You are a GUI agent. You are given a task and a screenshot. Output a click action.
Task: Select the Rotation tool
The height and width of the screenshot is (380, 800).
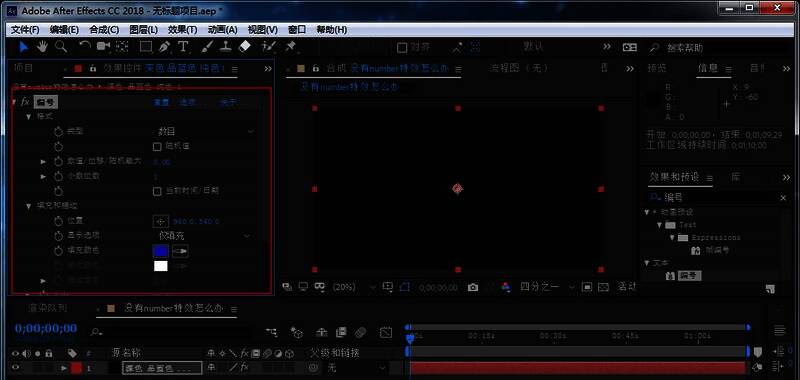pyautogui.click(x=85, y=47)
